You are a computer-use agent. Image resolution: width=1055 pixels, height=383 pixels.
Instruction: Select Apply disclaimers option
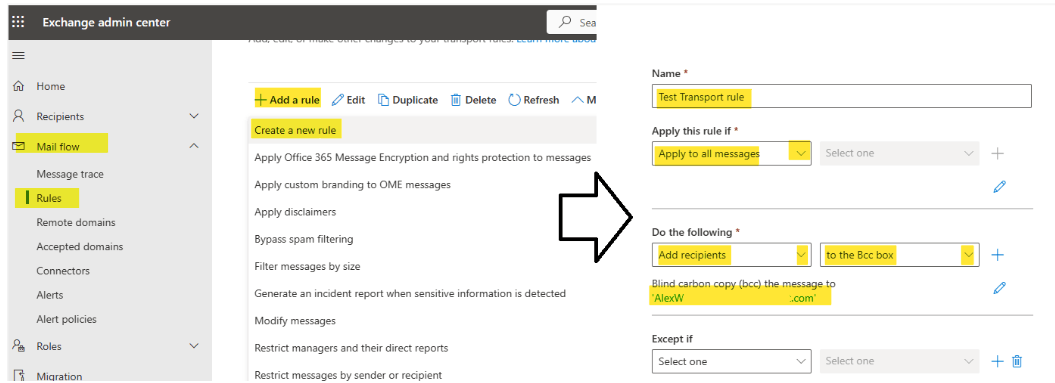coord(295,211)
